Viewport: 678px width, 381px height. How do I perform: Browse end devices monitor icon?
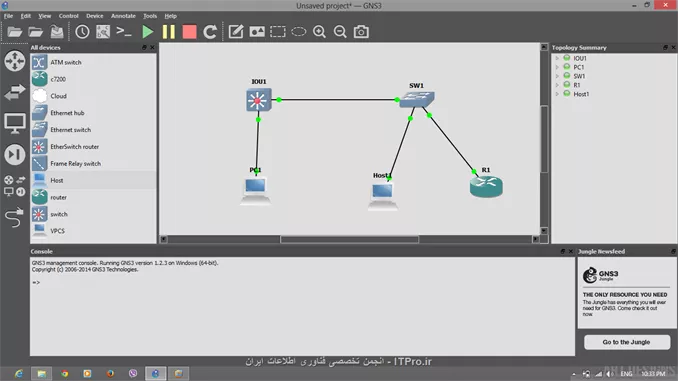15,124
